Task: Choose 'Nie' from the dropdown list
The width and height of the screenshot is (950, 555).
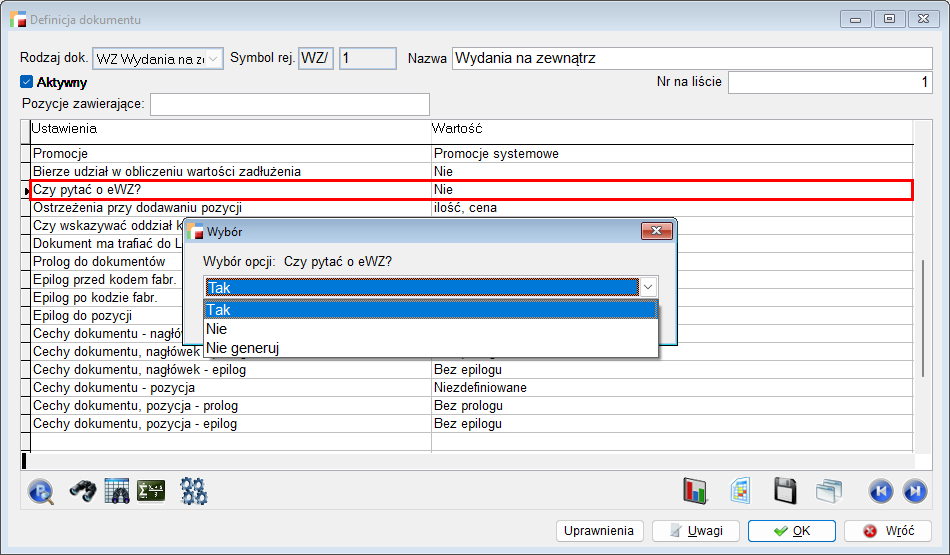Action: pyautogui.click(x=430, y=328)
